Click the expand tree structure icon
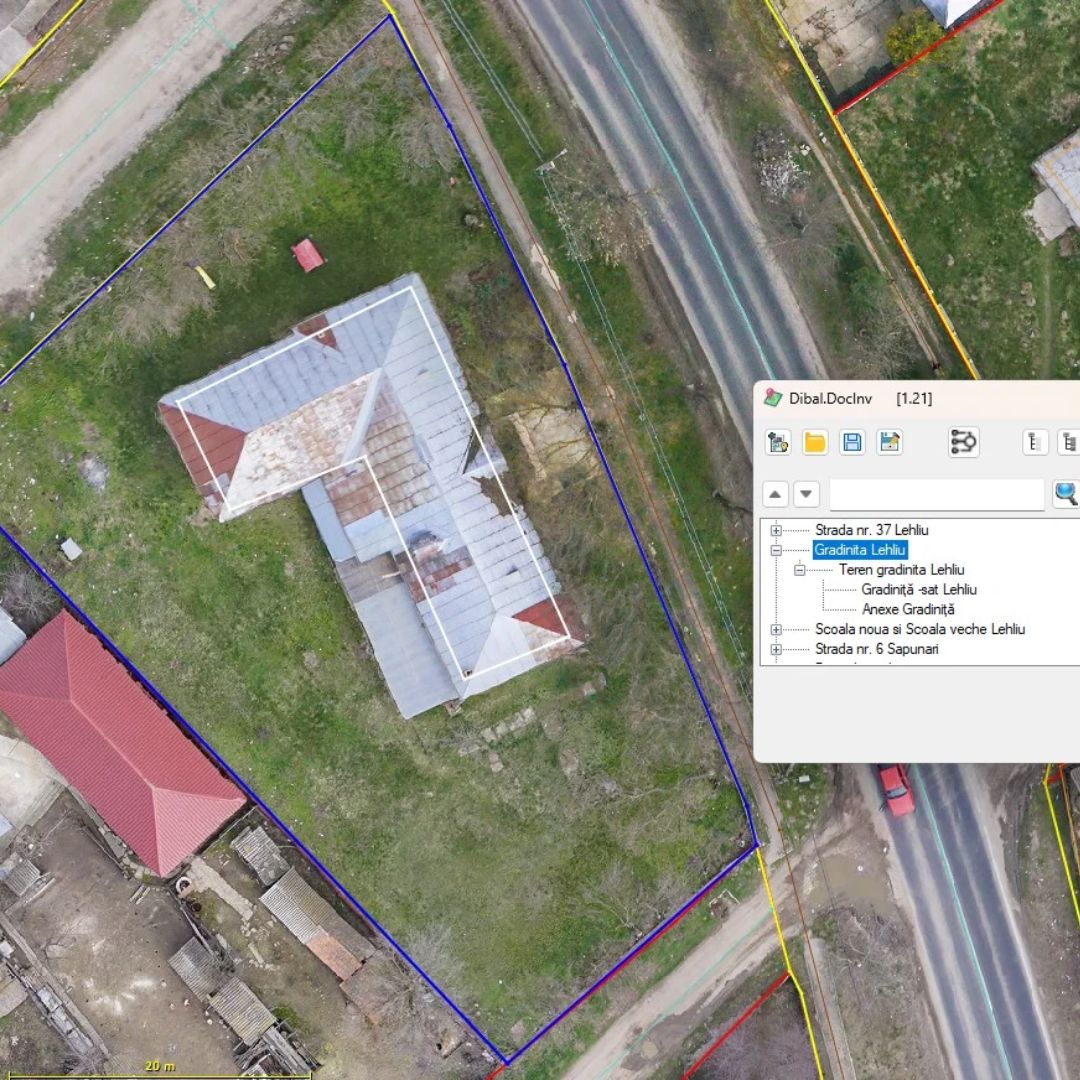 click(1069, 442)
